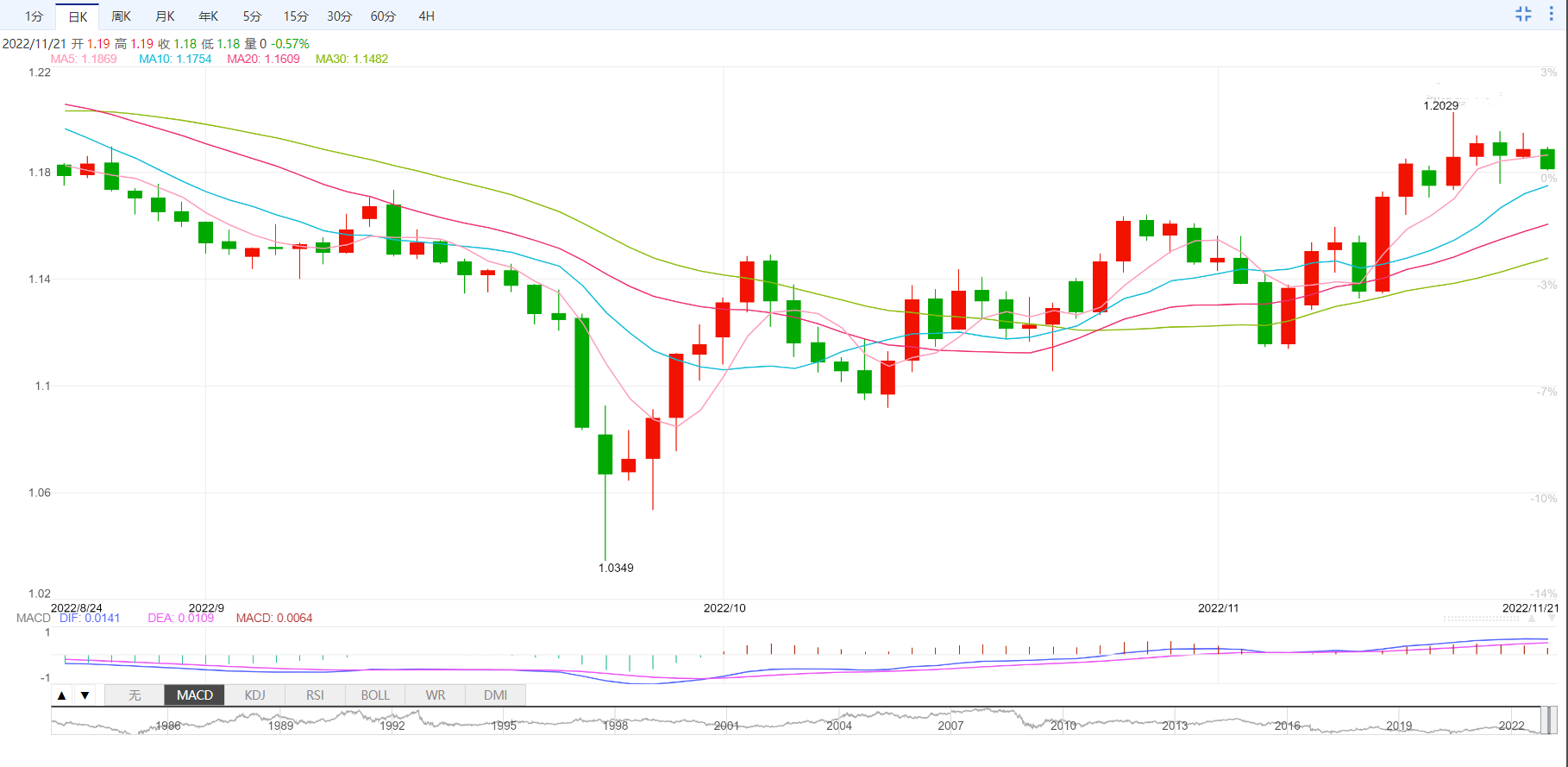Click the black up triangle beside indicator tabs
This screenshot has height=767, width=1568.
click(x=61, y=695)
